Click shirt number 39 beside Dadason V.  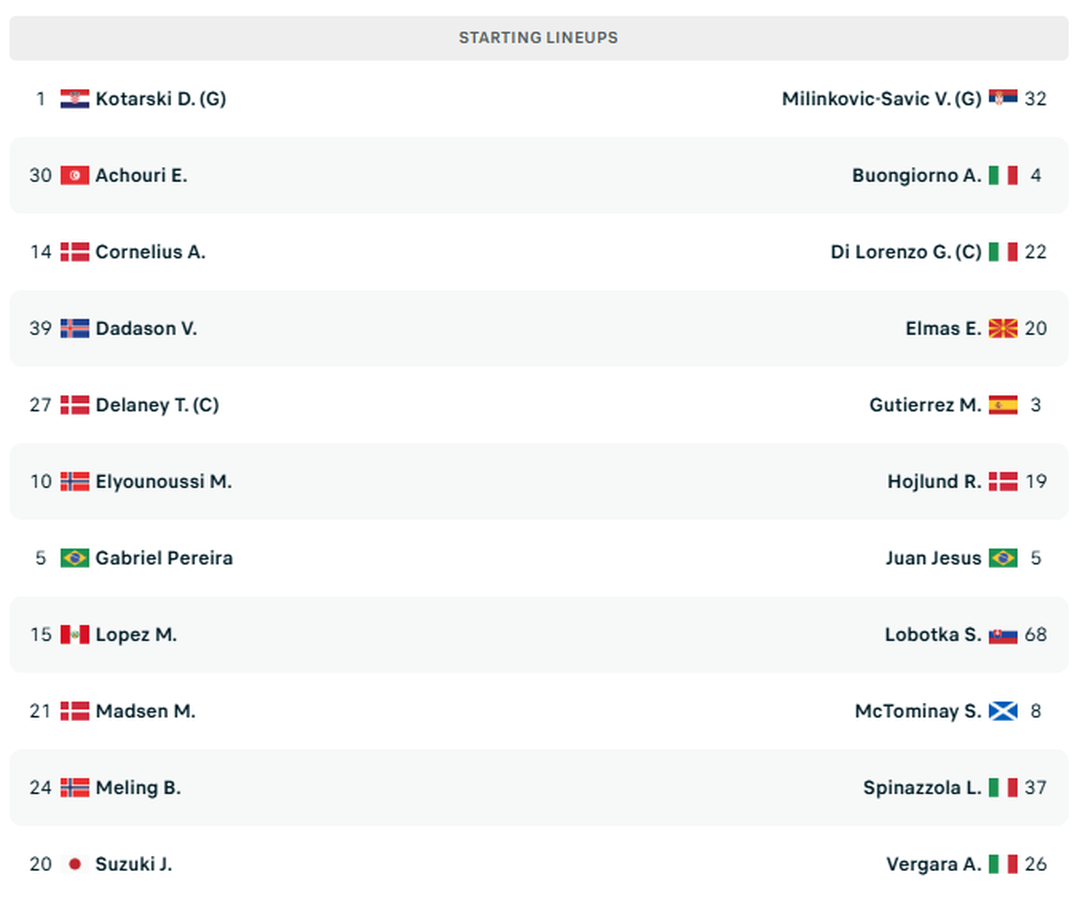pos(40,328)
